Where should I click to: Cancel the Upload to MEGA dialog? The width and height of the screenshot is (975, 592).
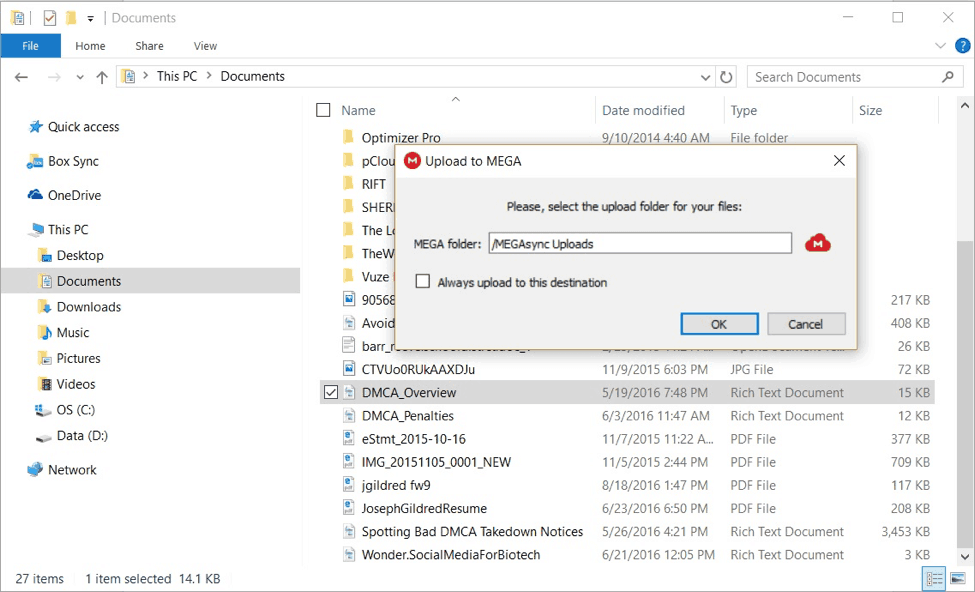[x=806, y=323]
